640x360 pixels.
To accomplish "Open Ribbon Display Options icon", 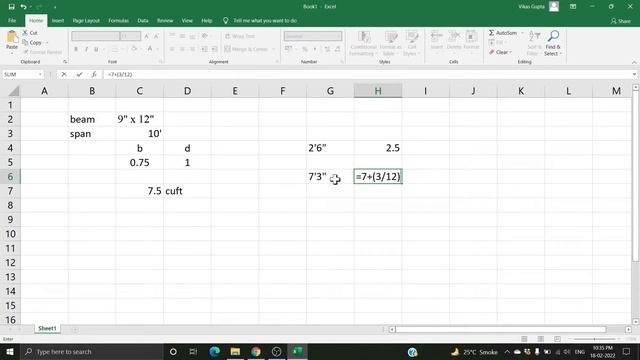I will (573, 7).
